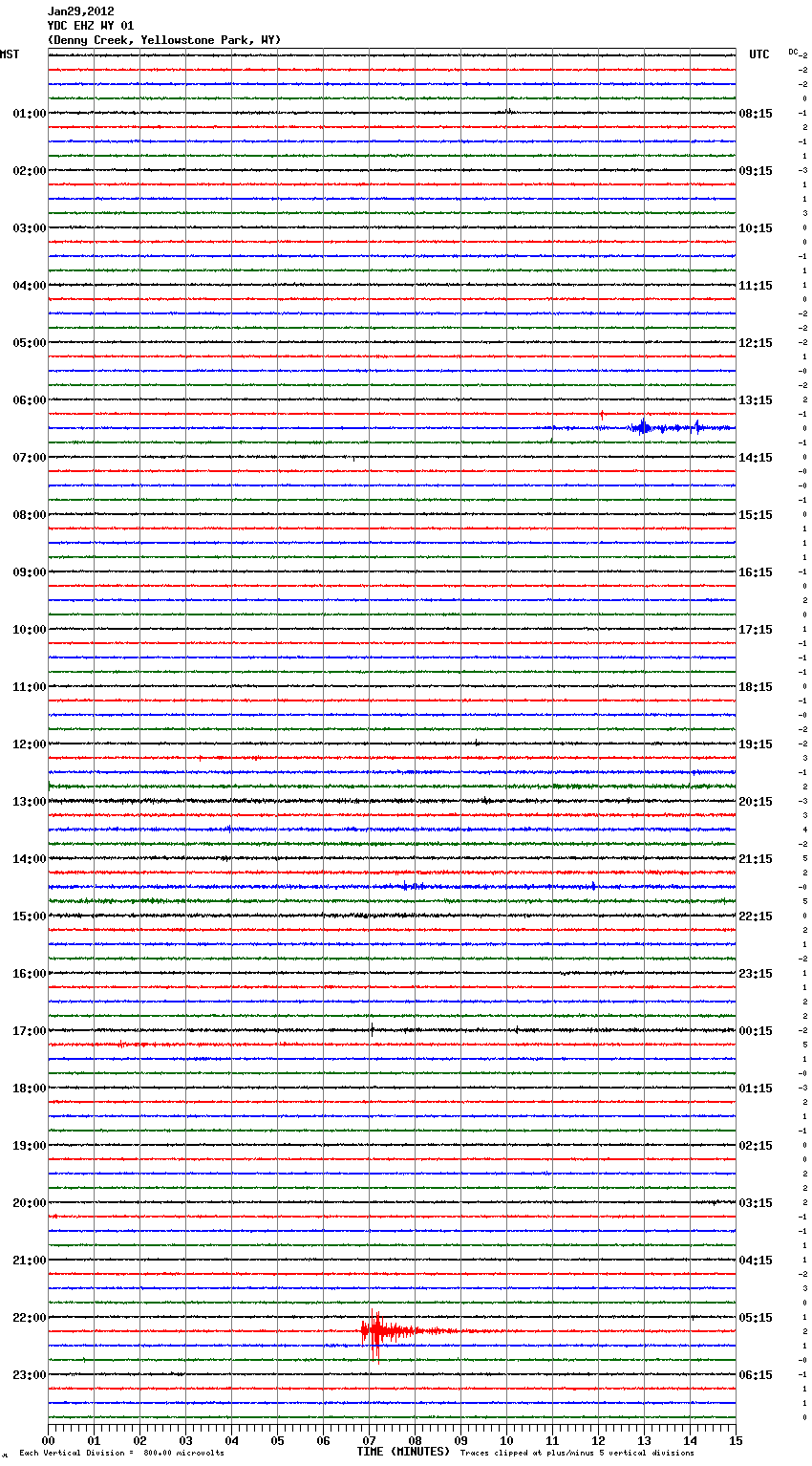Click the date label Jan29,2012
812x1466 pixels.
80,11
